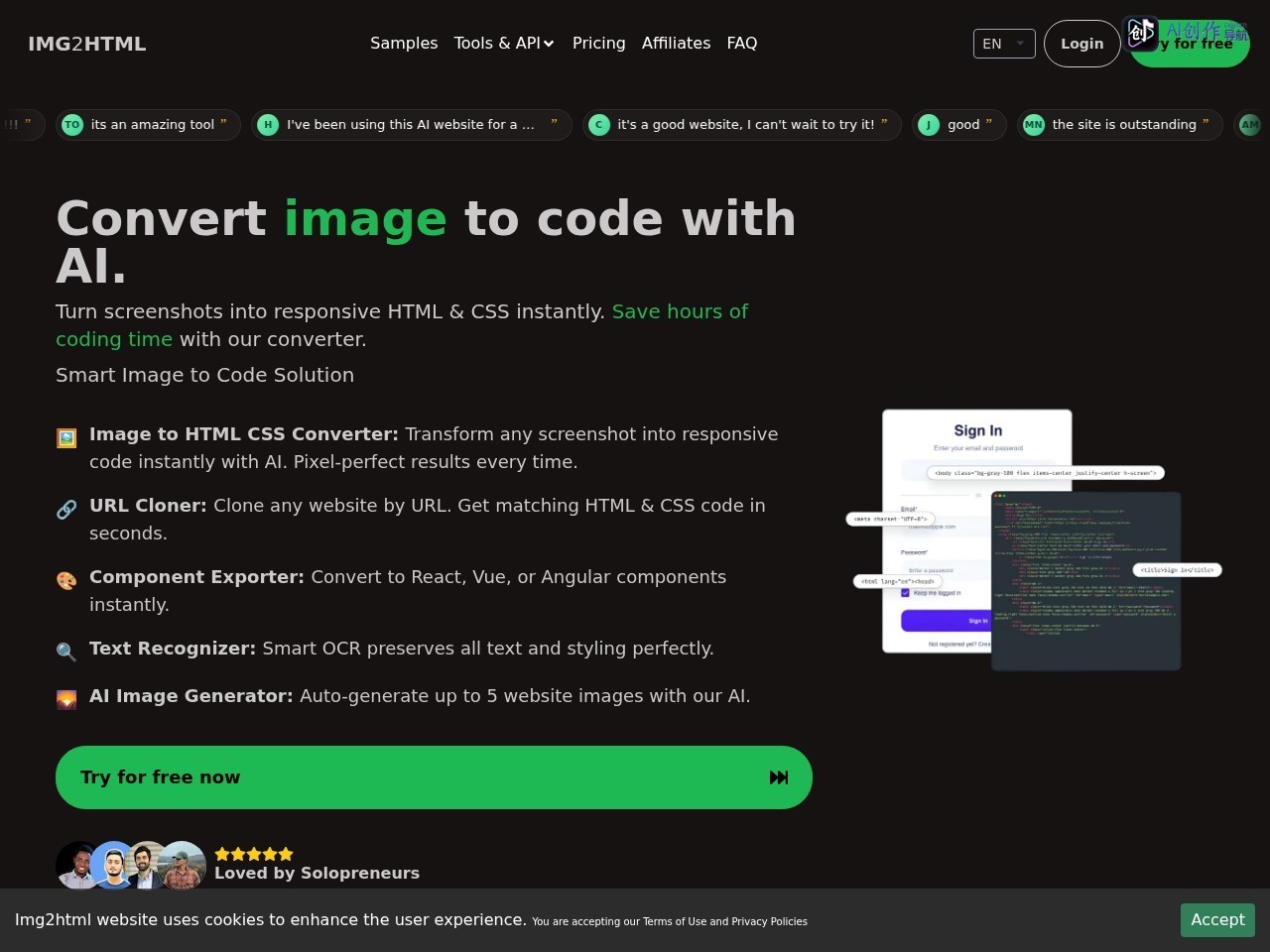Click the picture icon beside Image to HTML CSS Converter
Viewport: 1270px width, 952px height.
click(66, 438)
